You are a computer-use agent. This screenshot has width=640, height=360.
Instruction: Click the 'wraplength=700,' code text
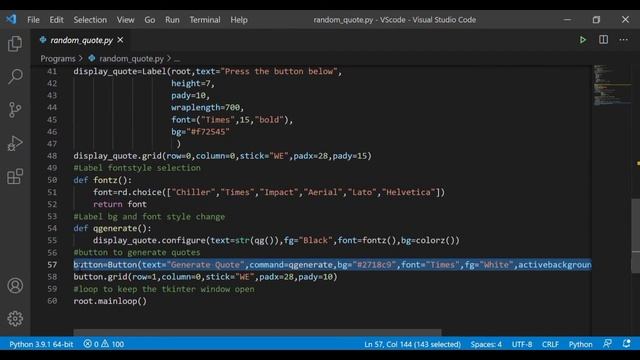pyautogui.click(x=207, y=107)
